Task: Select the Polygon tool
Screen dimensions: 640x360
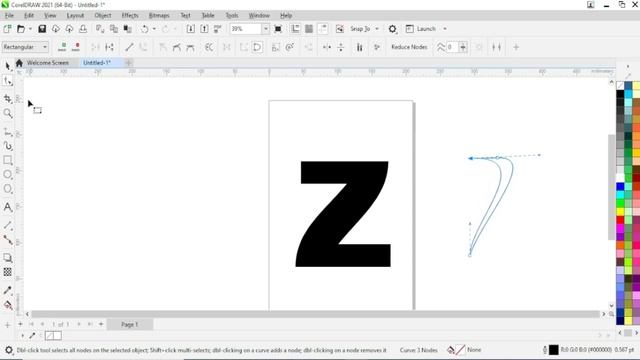Action: point(7,189)
